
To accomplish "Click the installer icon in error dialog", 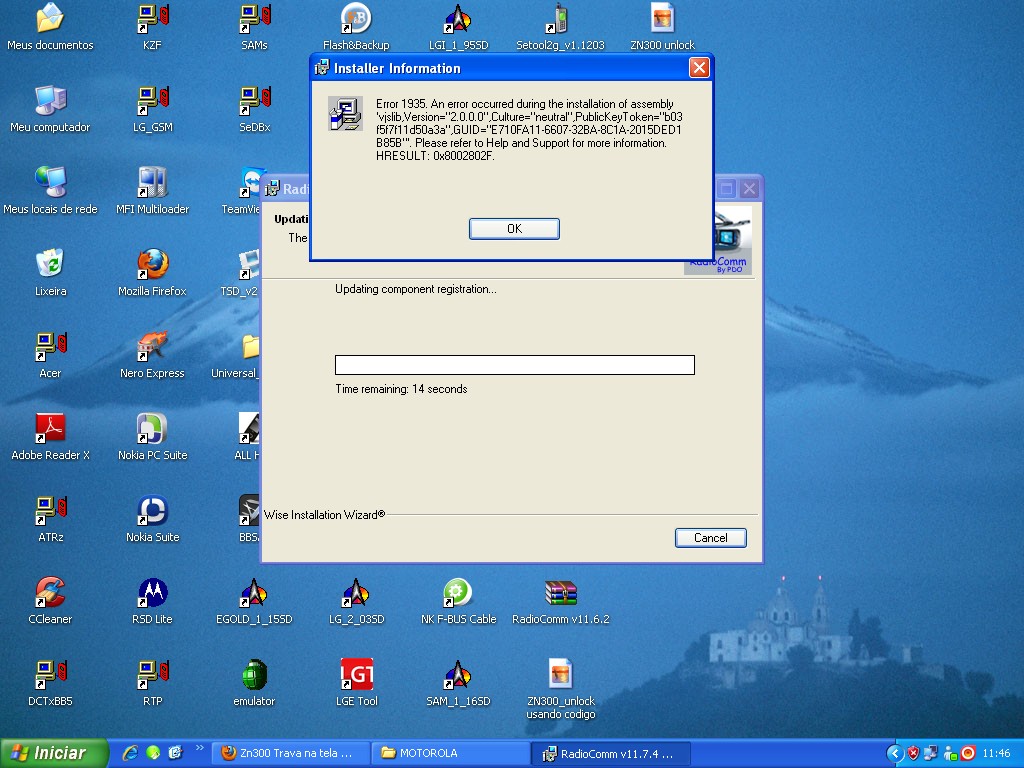I will pyautogui.click(x=345, y=114).
